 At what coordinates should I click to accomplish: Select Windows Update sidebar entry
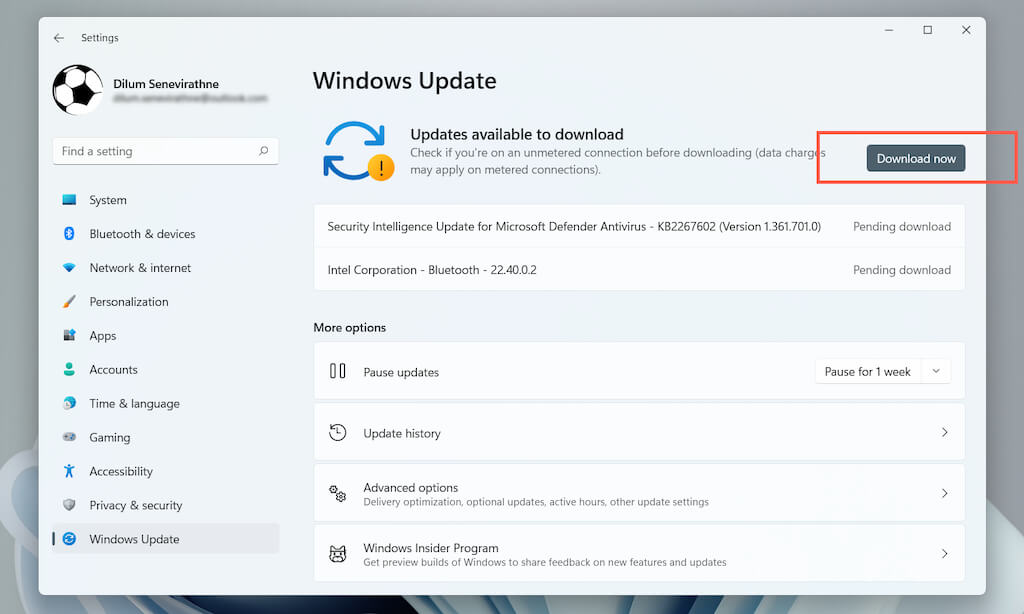(x=165, y=539)
